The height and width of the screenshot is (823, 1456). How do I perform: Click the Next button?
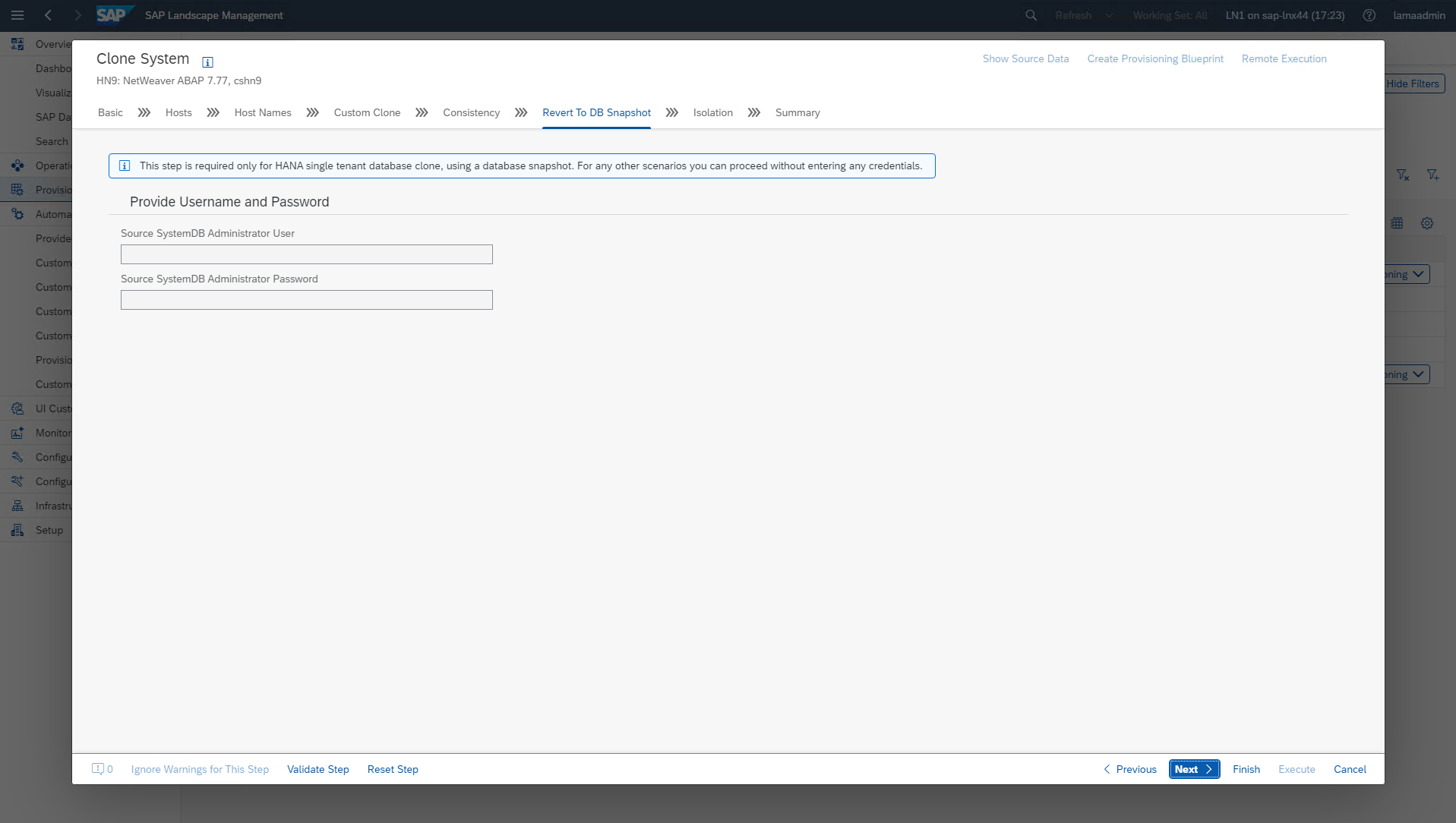1194,769
